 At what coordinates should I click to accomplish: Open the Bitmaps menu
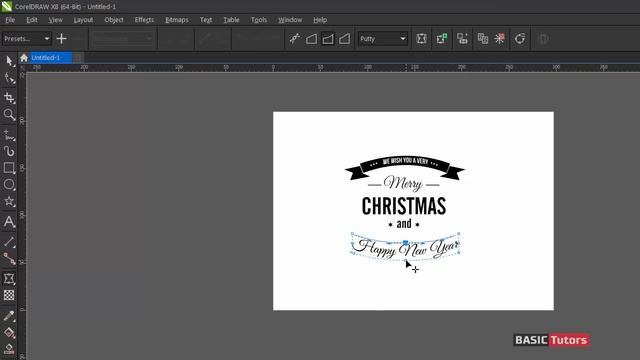pyautogui.click(x=177, y=20)
